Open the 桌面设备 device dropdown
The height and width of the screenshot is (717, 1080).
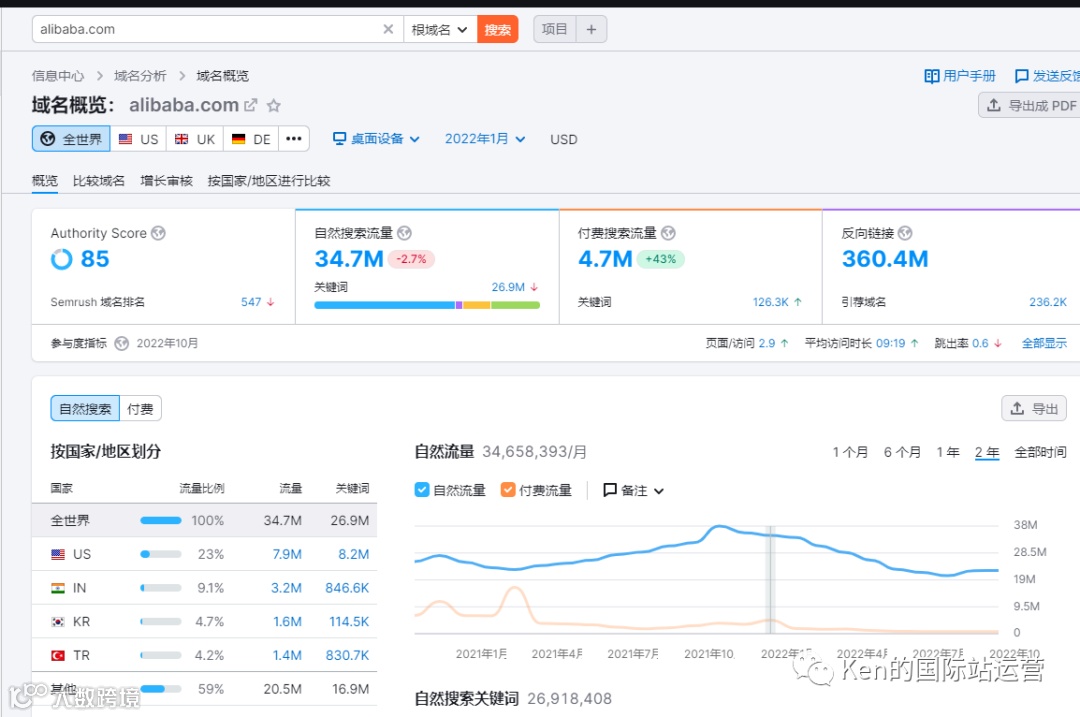[376, 139]
